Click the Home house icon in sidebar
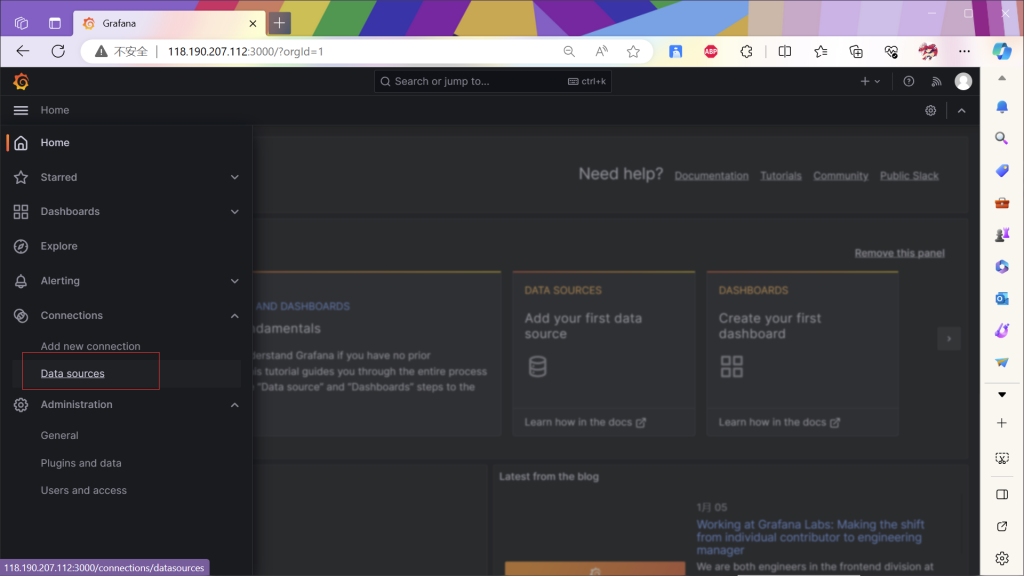This screenshot has height=576, width=1024. pyautogui.click(x=21, y=142)
